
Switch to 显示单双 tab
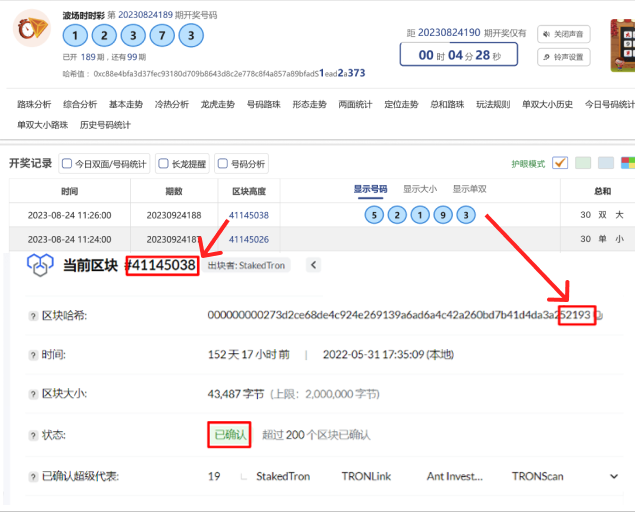pyautogui.click(x=469, y=189)
